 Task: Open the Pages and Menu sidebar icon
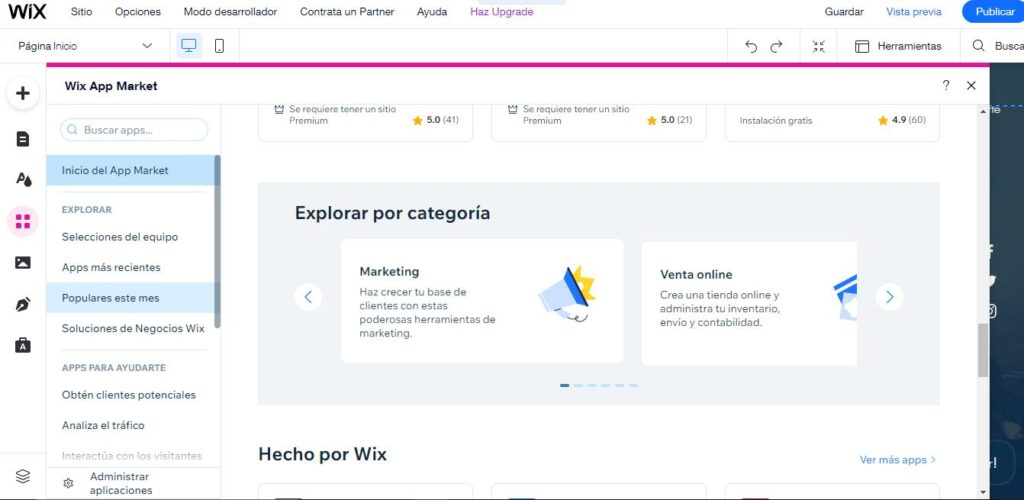point(23,139)
